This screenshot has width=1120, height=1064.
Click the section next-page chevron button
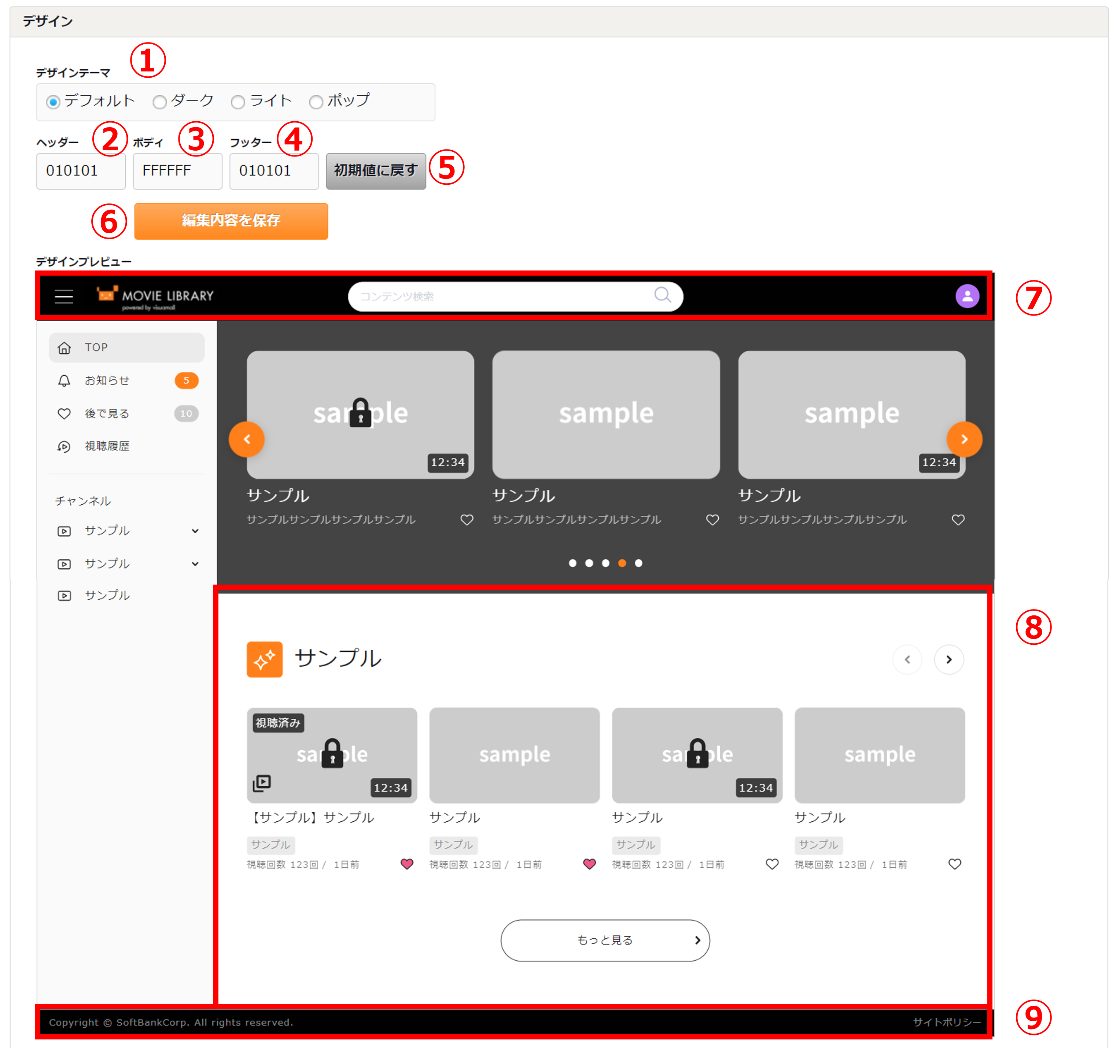point(949,659)
